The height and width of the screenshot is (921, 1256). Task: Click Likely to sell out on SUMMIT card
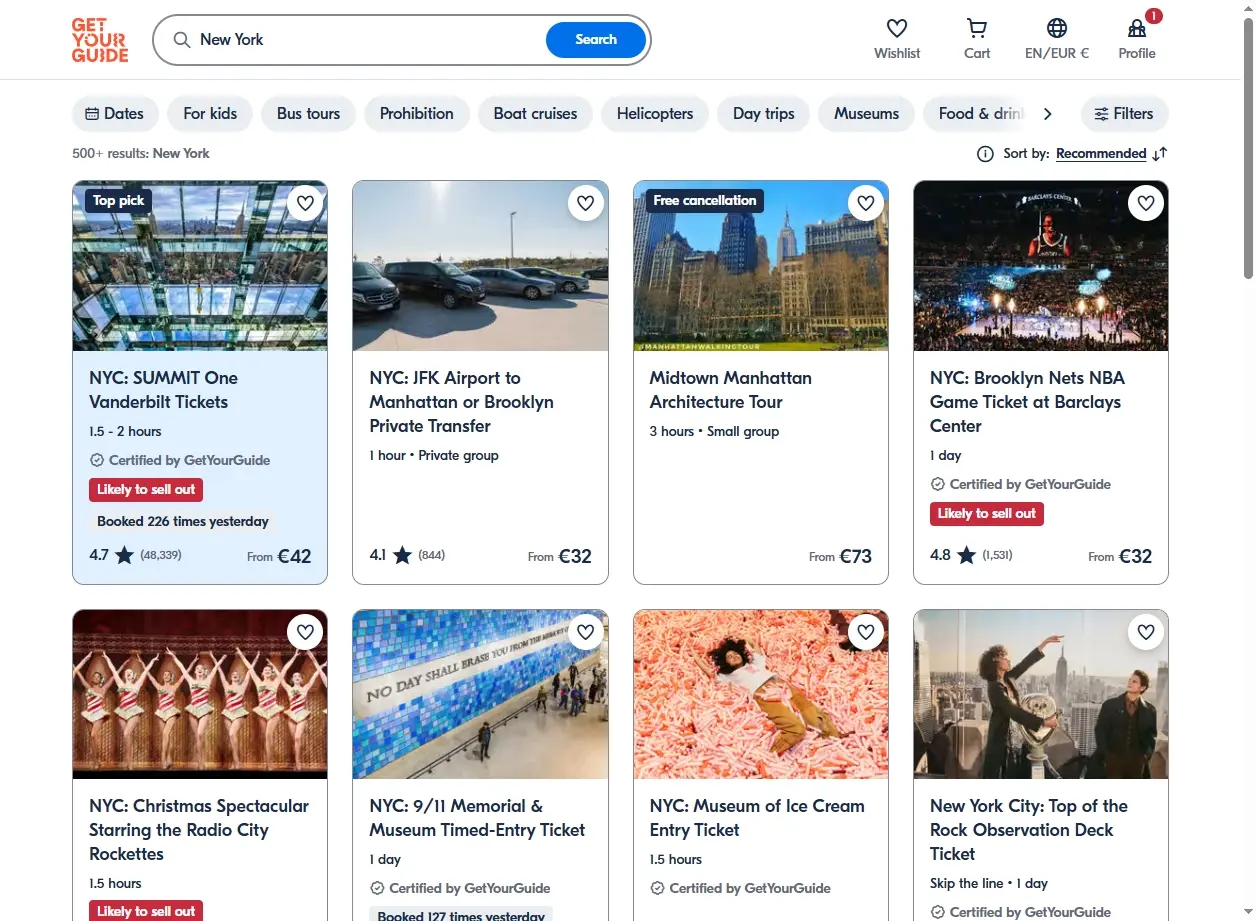pos(146,490)
